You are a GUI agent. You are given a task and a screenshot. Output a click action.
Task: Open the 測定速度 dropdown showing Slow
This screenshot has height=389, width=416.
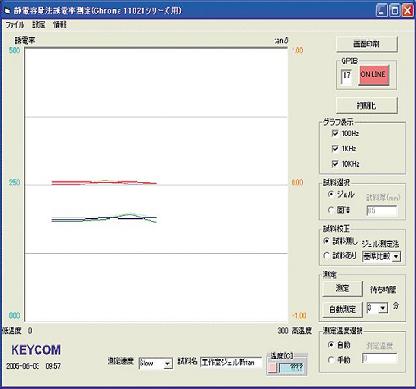[156, 363]
